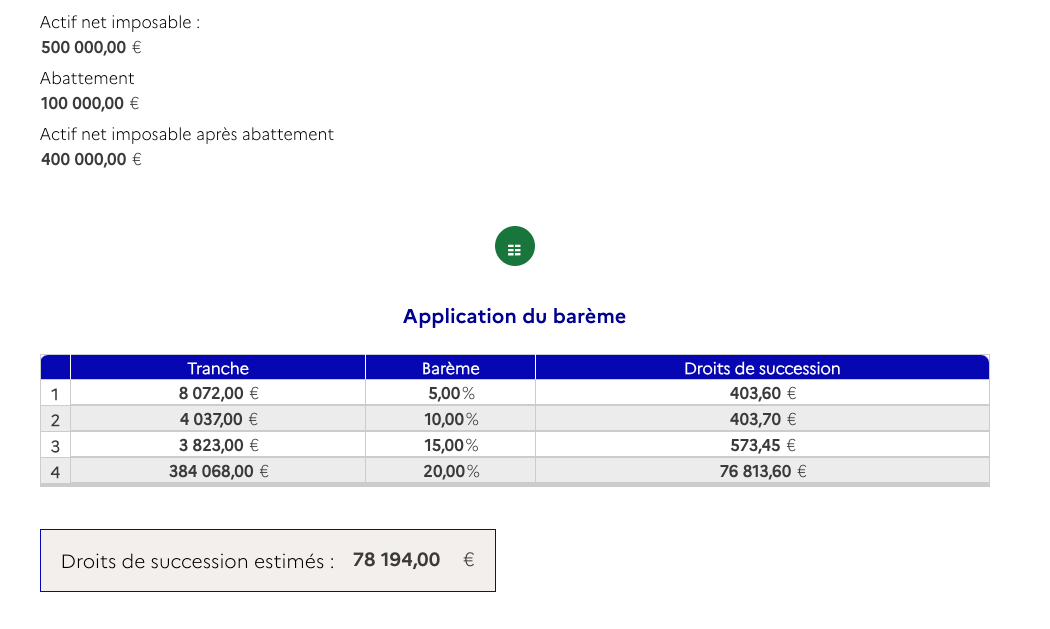Click row number 2 in the table
1050x629 pixels.
pyautogui.click(x=55, y=420)
